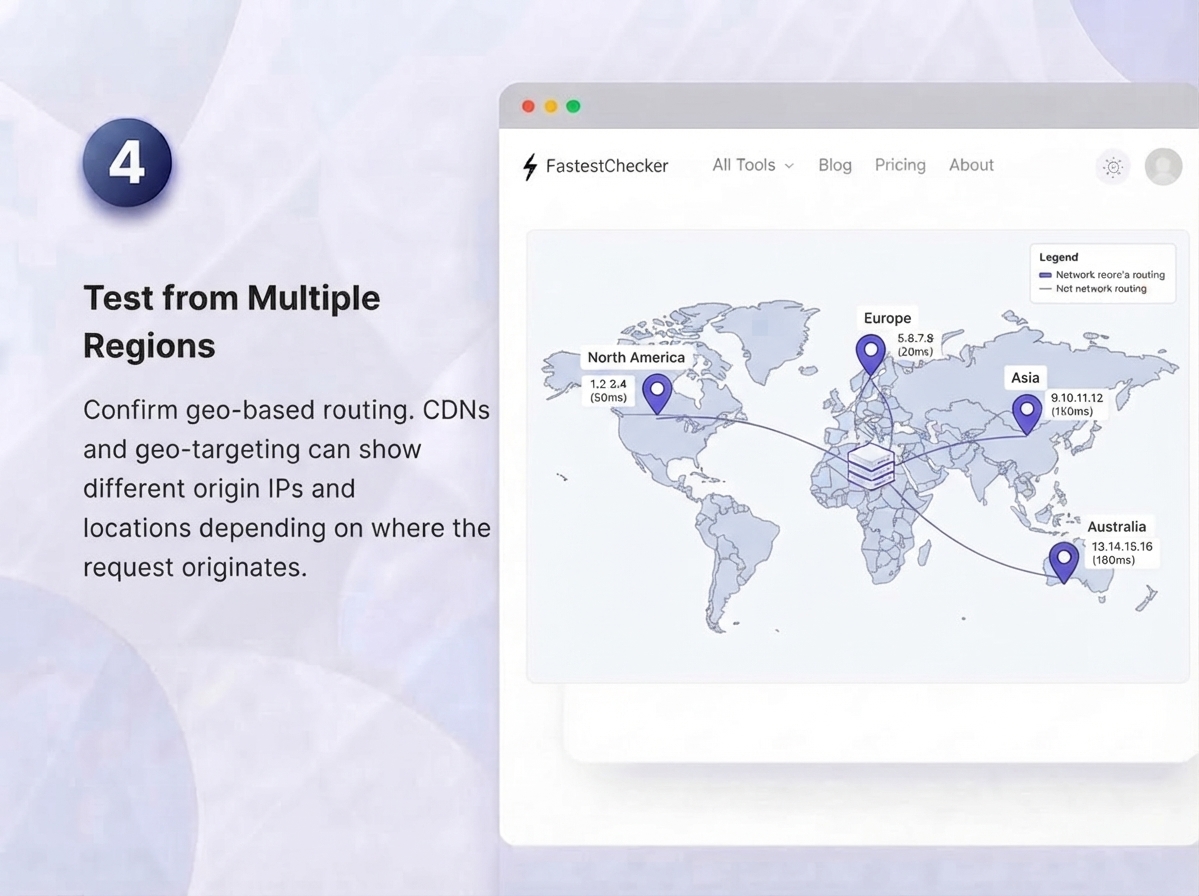Image resolution: width=1199 pixels, height=896 pixels.
Task: Click the 'Not network routing' legend entry
Action: [1093, 289]
